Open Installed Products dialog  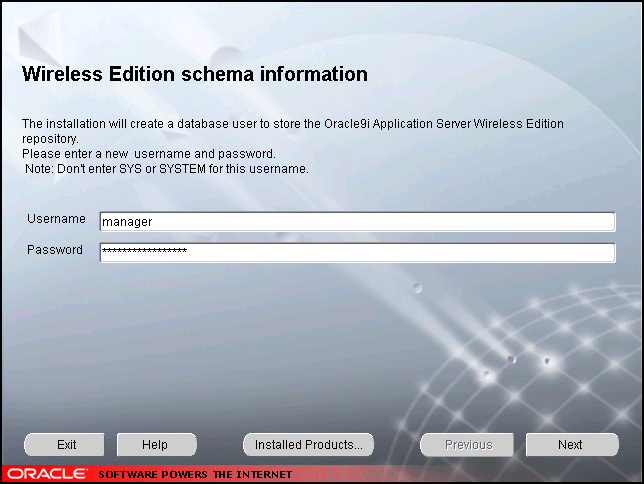point(308,445)
